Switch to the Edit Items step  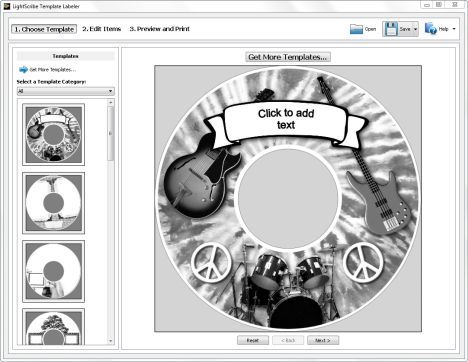click(102, 29)
